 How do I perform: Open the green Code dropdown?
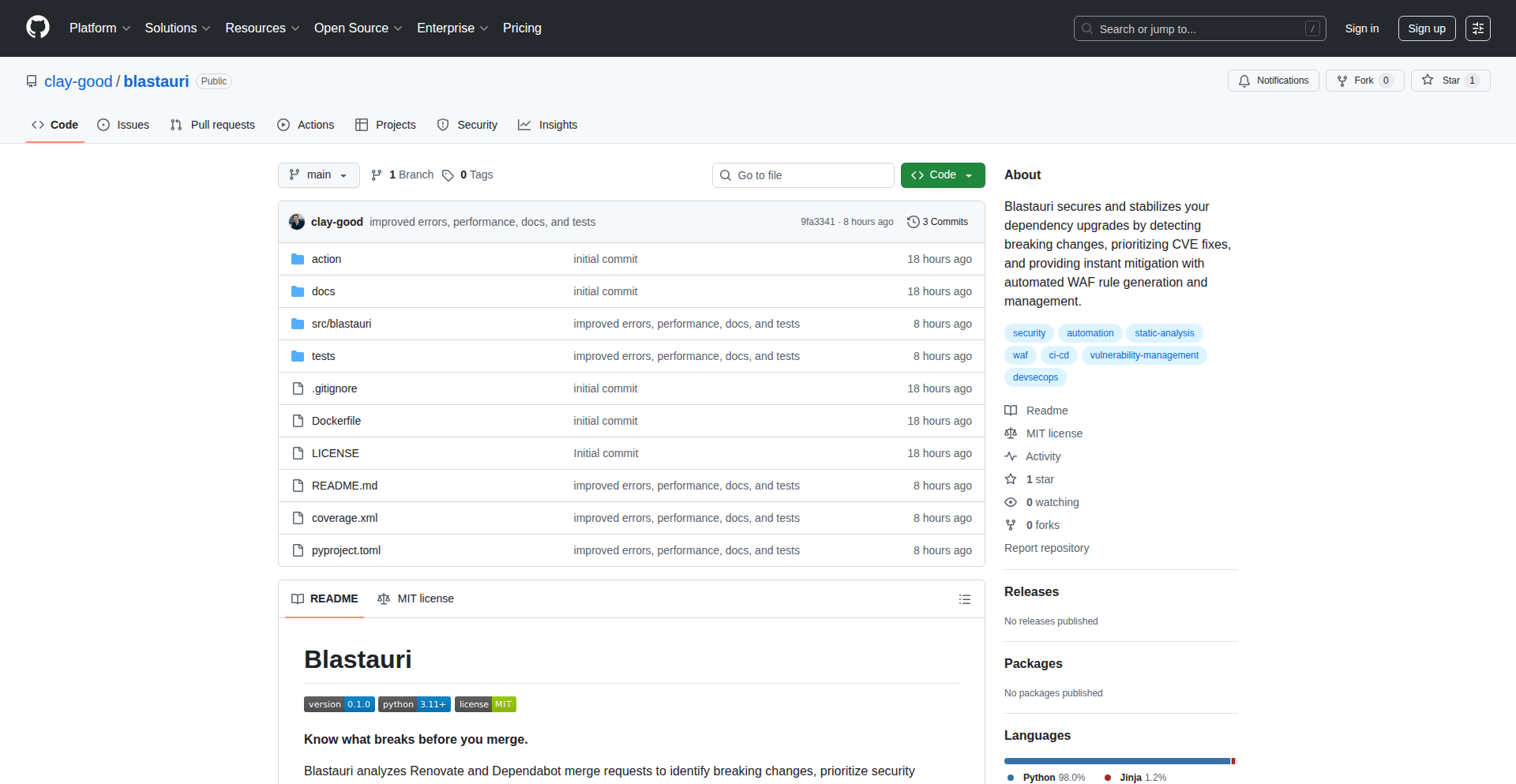(942, 175)
